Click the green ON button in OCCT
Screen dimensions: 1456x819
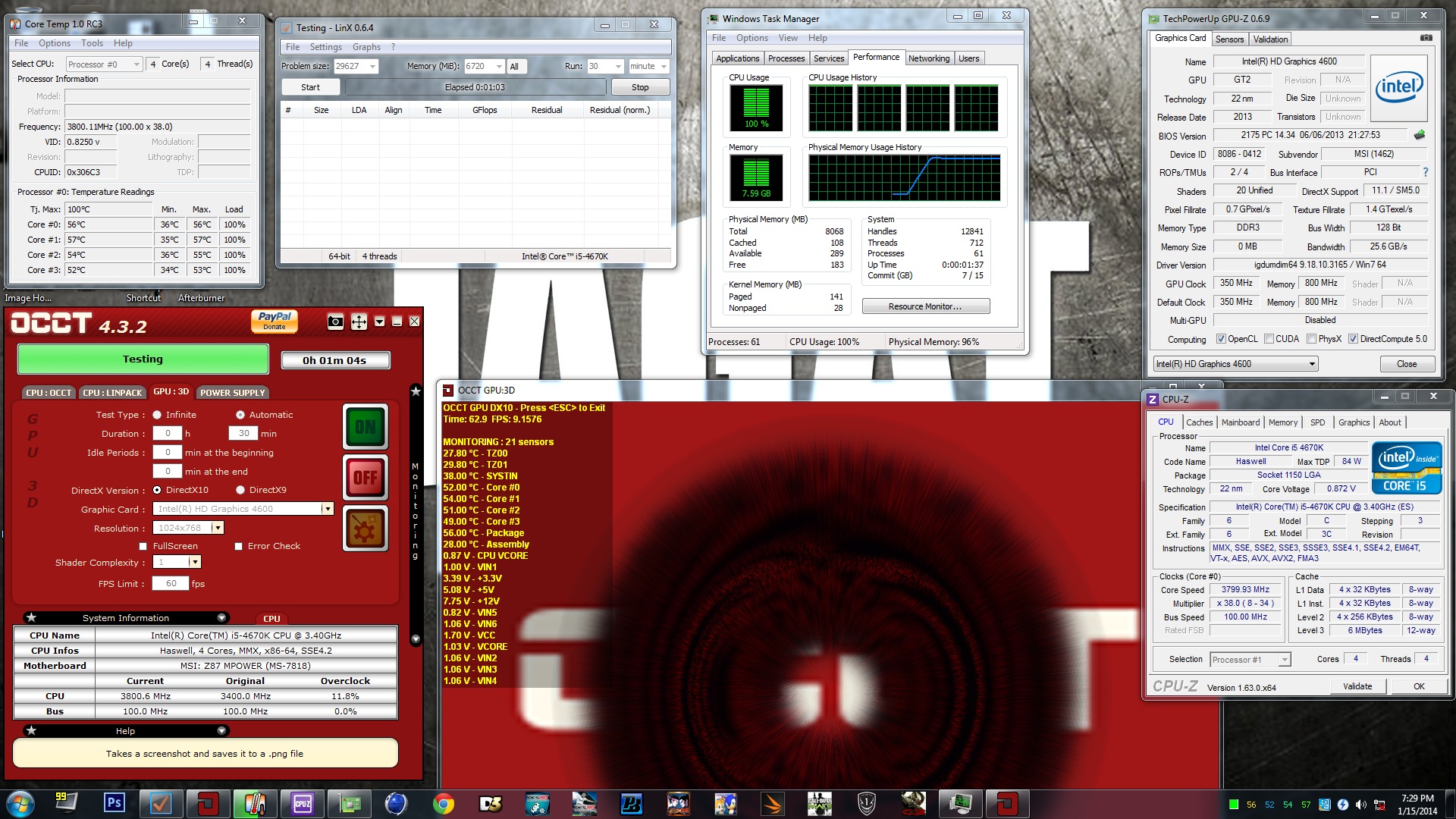(x=366, y=427)
